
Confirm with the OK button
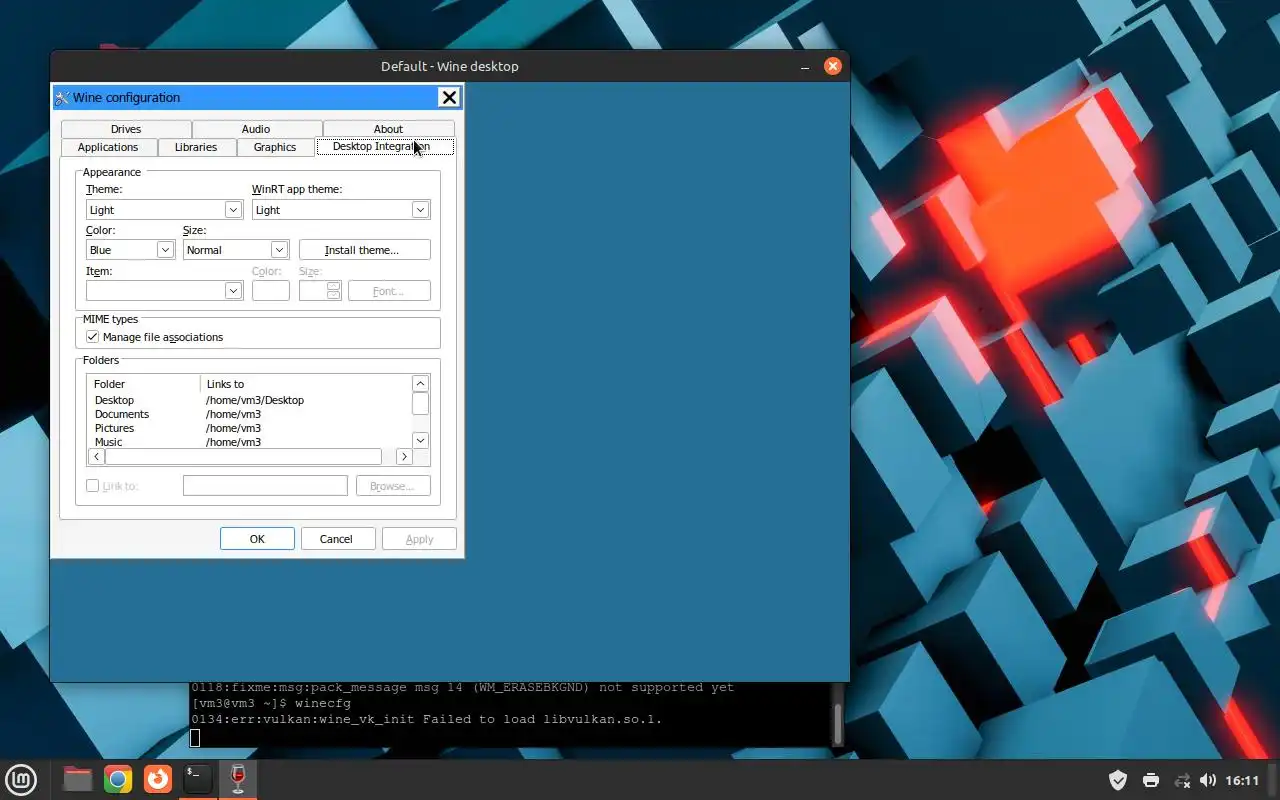(x=257, y=539)
